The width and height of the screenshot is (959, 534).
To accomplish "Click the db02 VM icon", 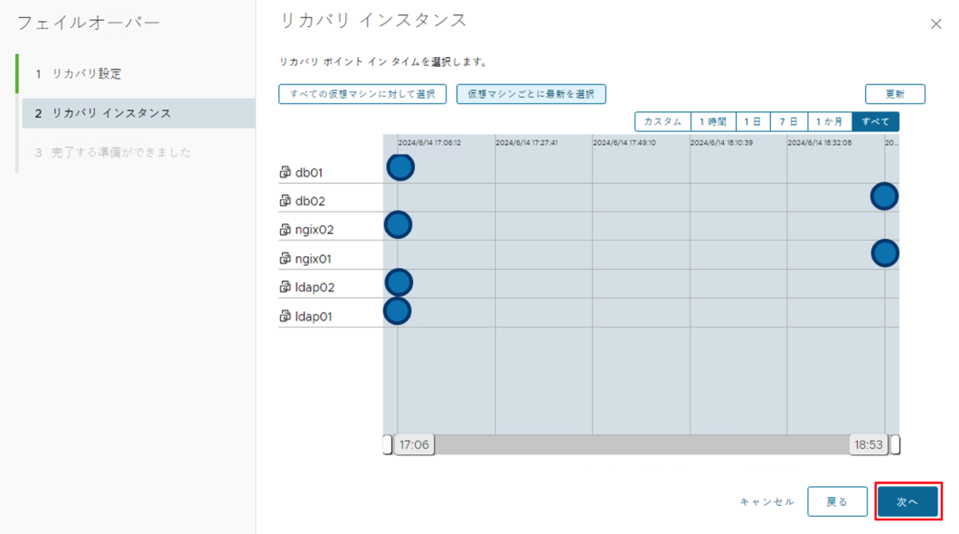I will pos(285,201).
